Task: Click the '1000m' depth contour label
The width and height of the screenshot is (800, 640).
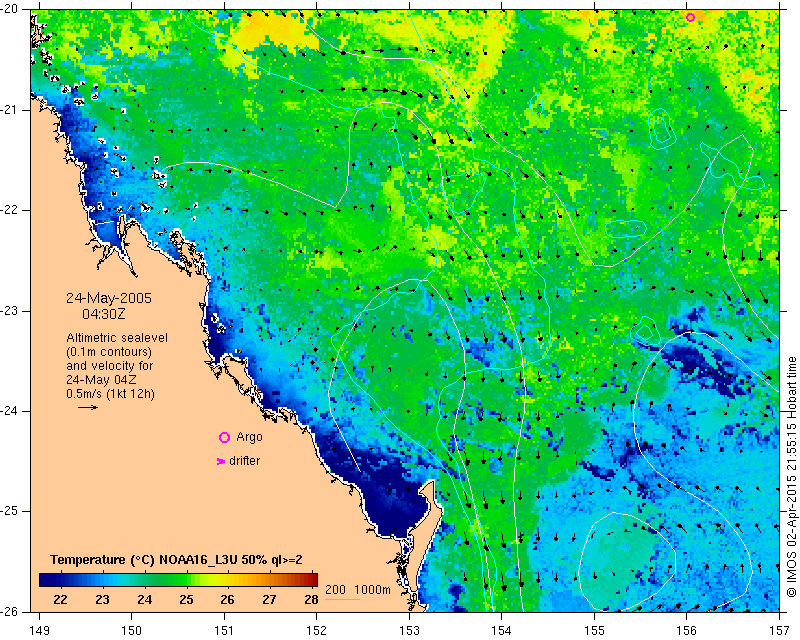Action: (372, 589)
